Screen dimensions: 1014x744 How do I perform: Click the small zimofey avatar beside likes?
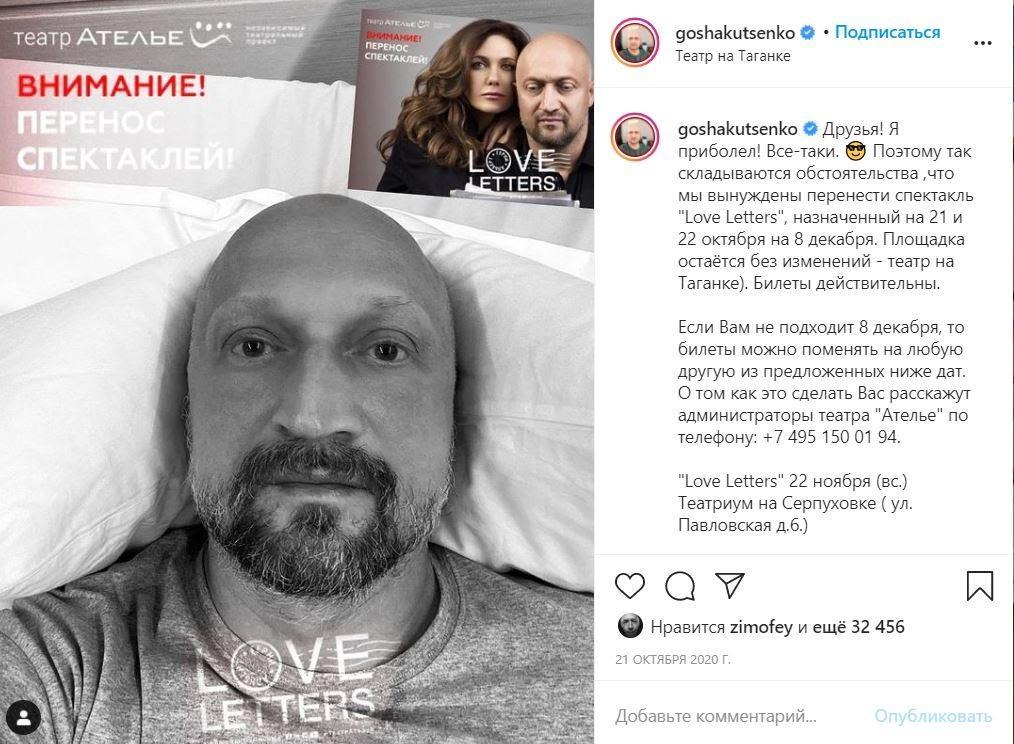(x=630, y=626)
